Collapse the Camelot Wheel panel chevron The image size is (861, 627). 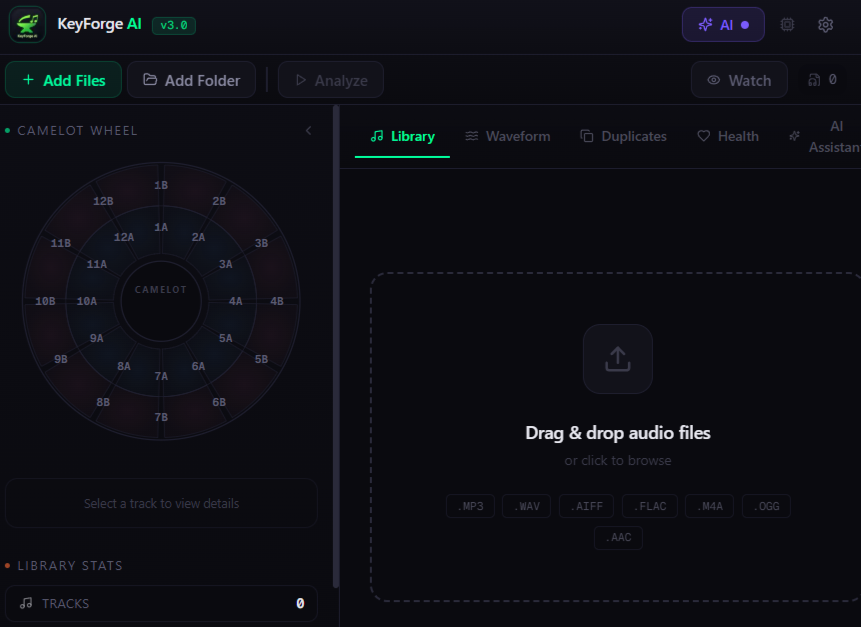[x=309, y=131]
